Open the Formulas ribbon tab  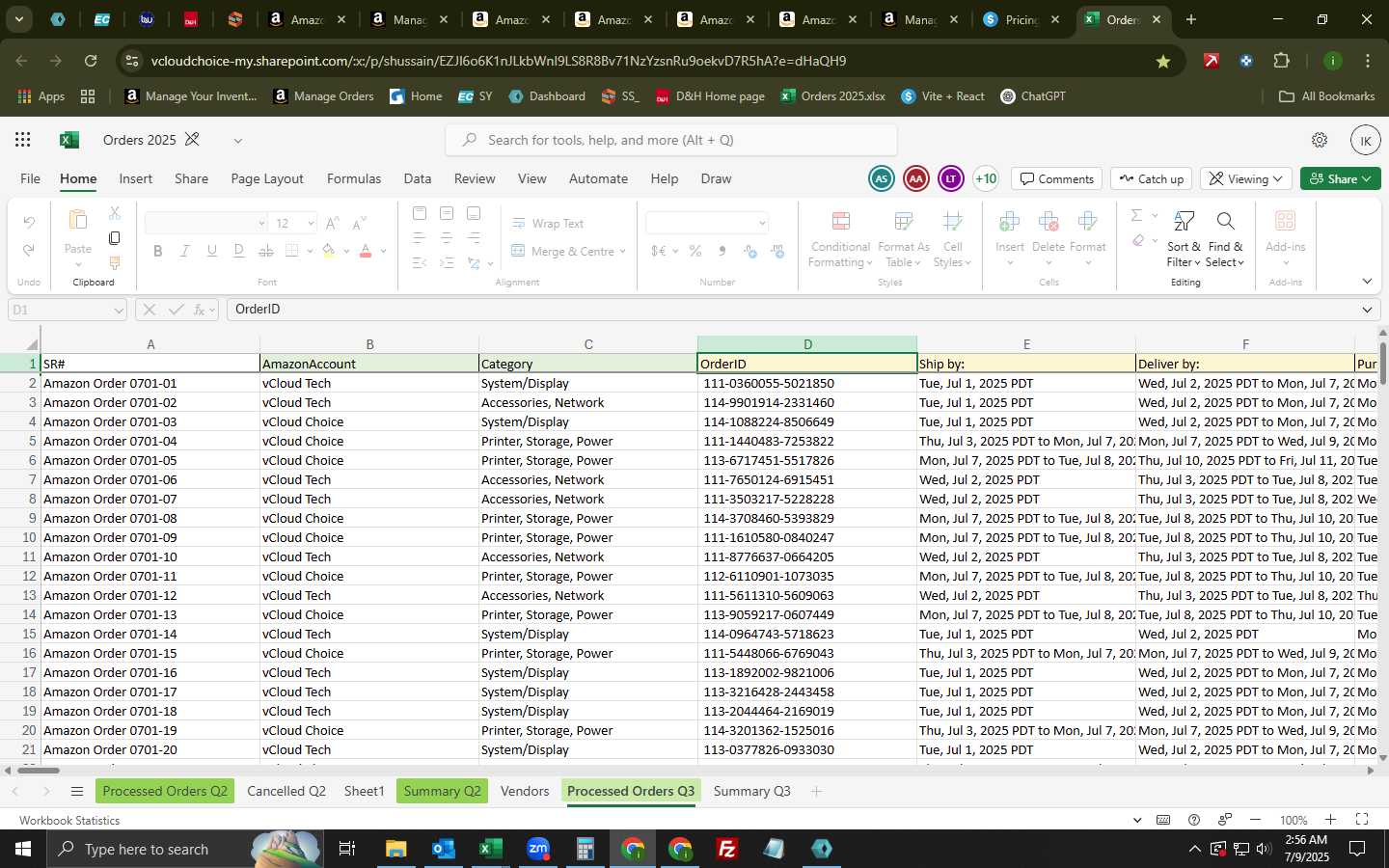[354, 178]
